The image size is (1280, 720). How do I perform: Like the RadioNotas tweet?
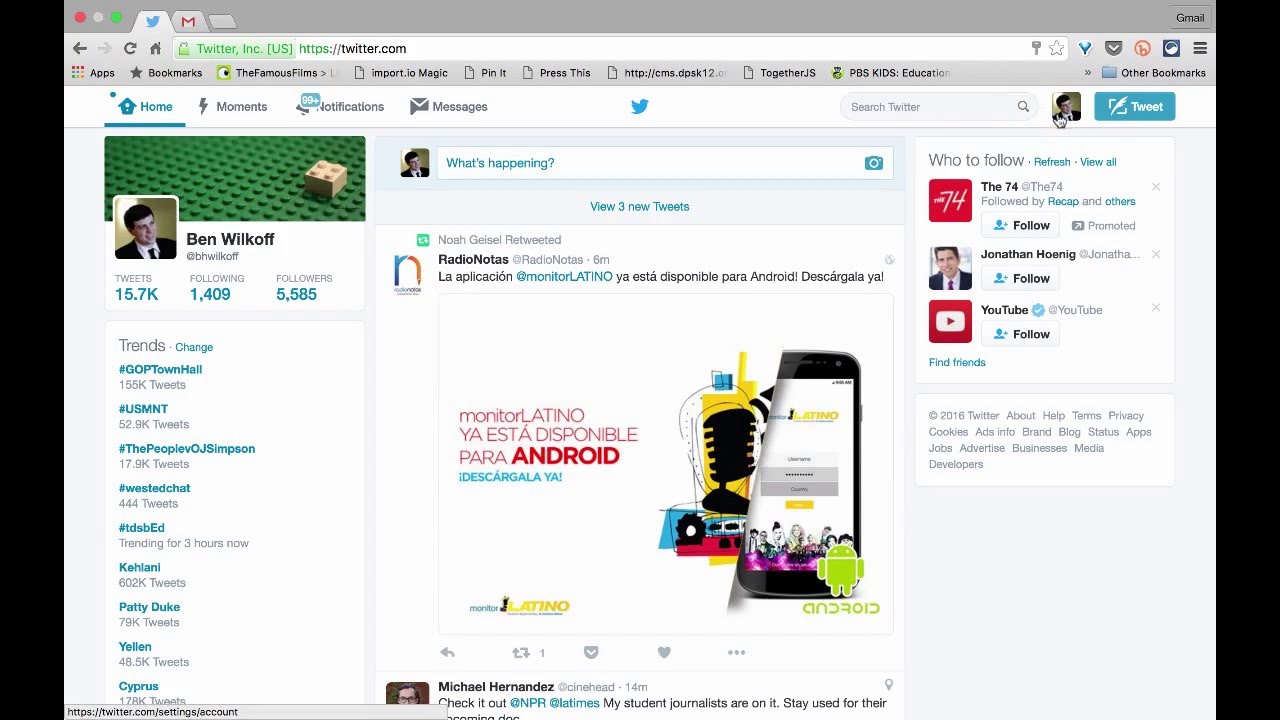[x=664, y=652]
